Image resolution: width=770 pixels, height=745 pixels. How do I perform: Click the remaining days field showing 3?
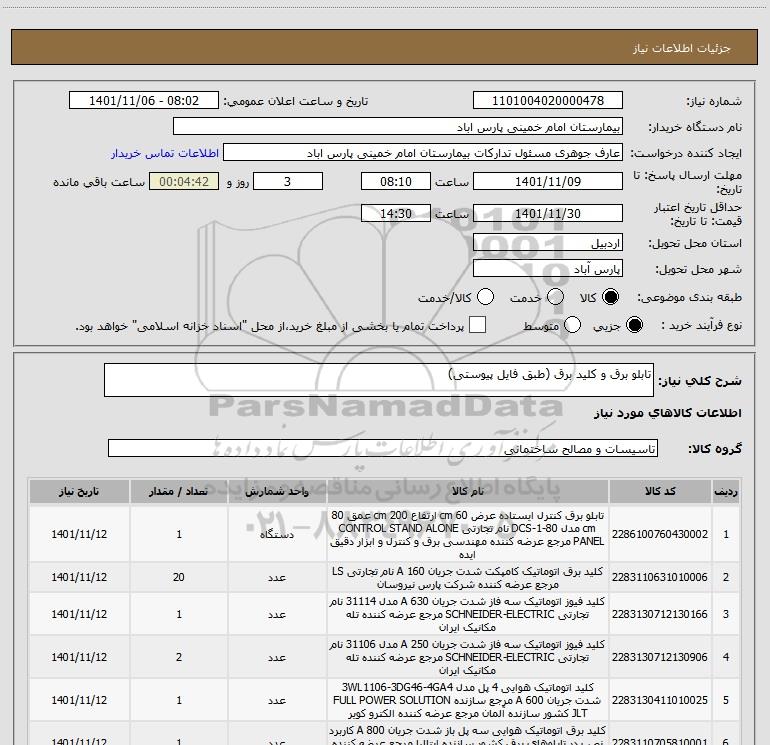tap(288, 181)
